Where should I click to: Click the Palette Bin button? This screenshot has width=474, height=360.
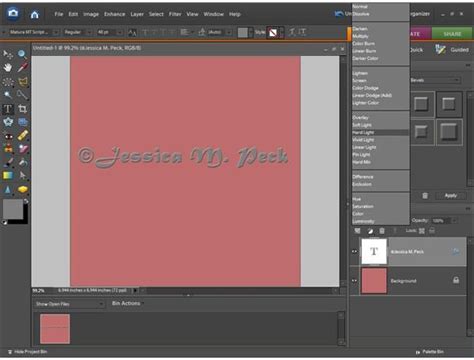click(x=430, y=352)
